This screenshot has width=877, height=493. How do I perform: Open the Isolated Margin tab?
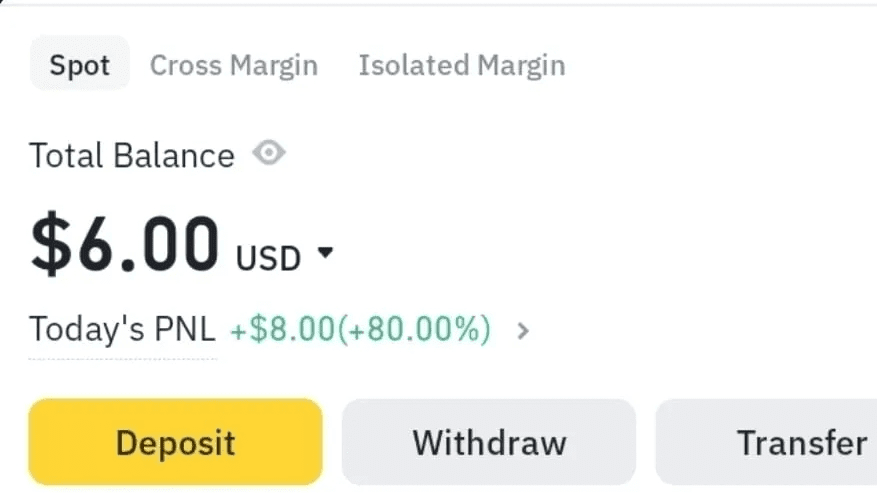[x=462, y=65]
